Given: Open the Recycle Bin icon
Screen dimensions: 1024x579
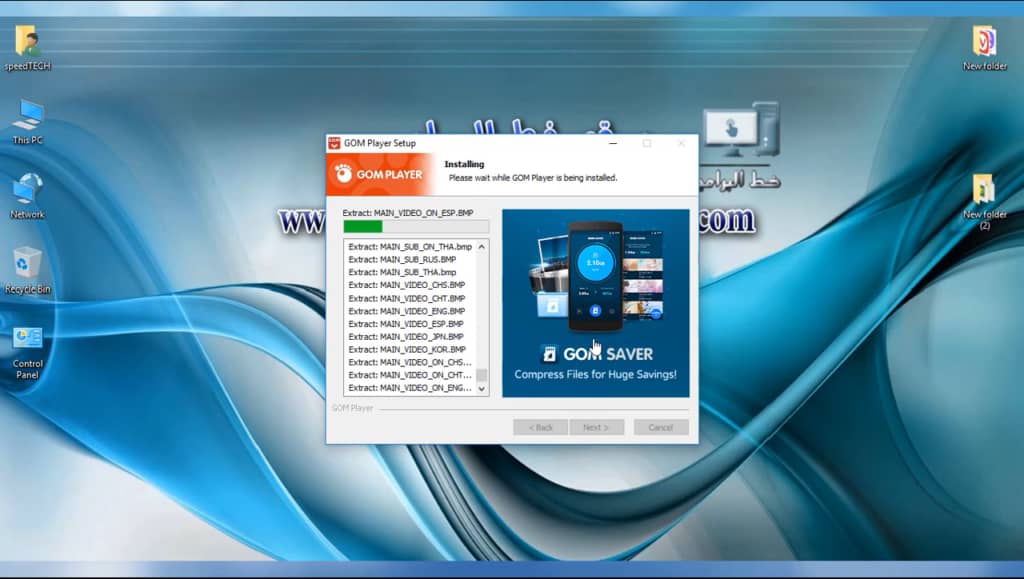Looking at the screenshot, I should [x=27, y=264].
